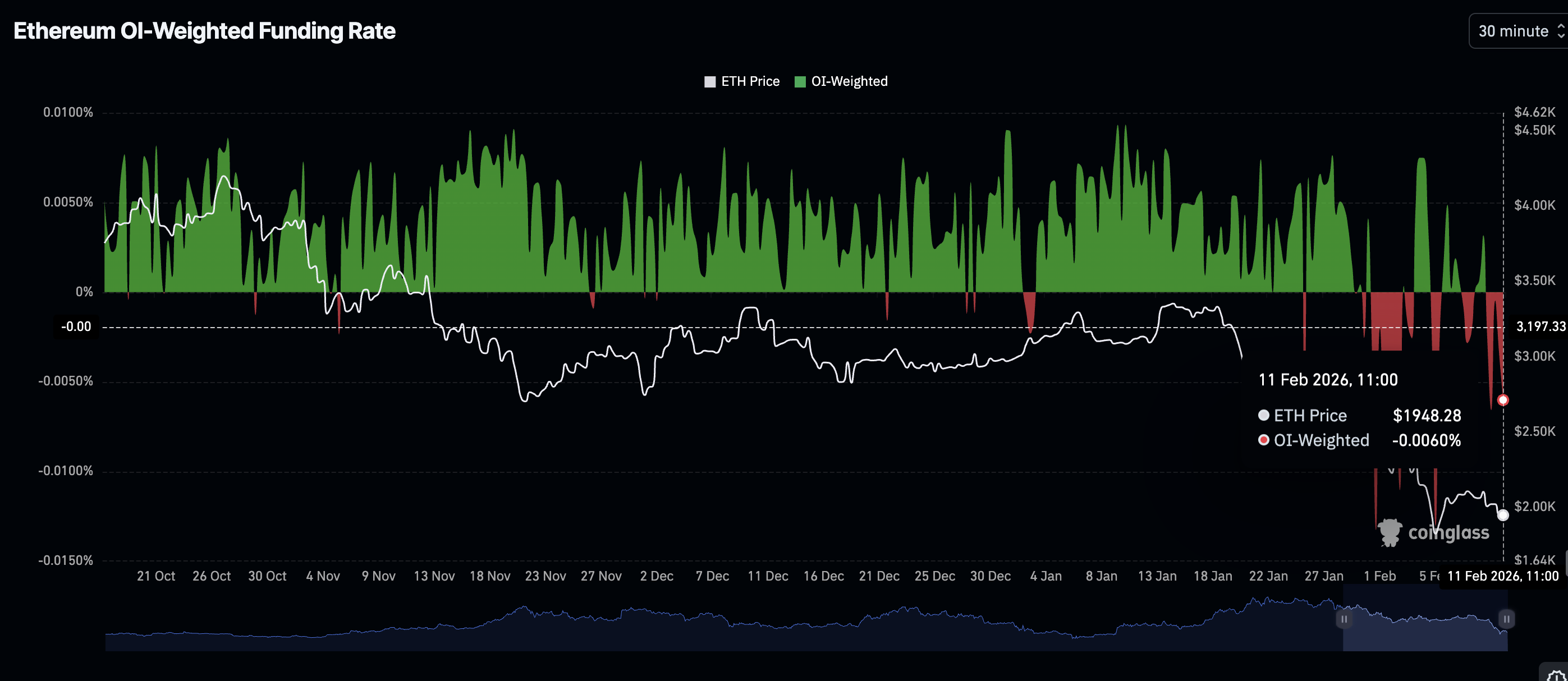Click the OI-Weighted legend text
The width and height of the screenshot is (1568, 681).
[849, 81]
